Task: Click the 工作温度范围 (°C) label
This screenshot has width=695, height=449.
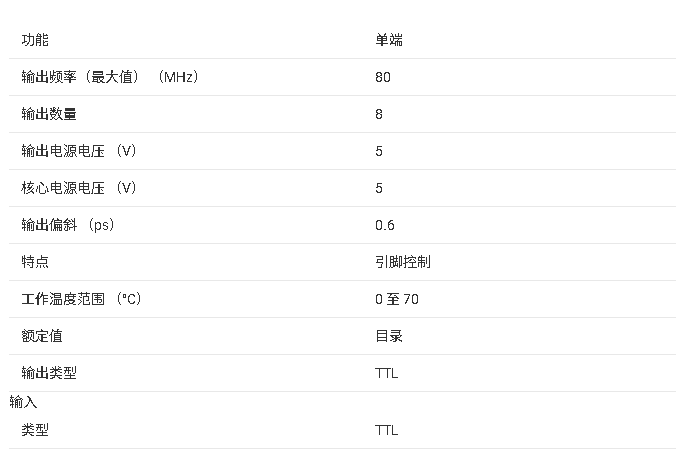Action: (x=81, y=299)
